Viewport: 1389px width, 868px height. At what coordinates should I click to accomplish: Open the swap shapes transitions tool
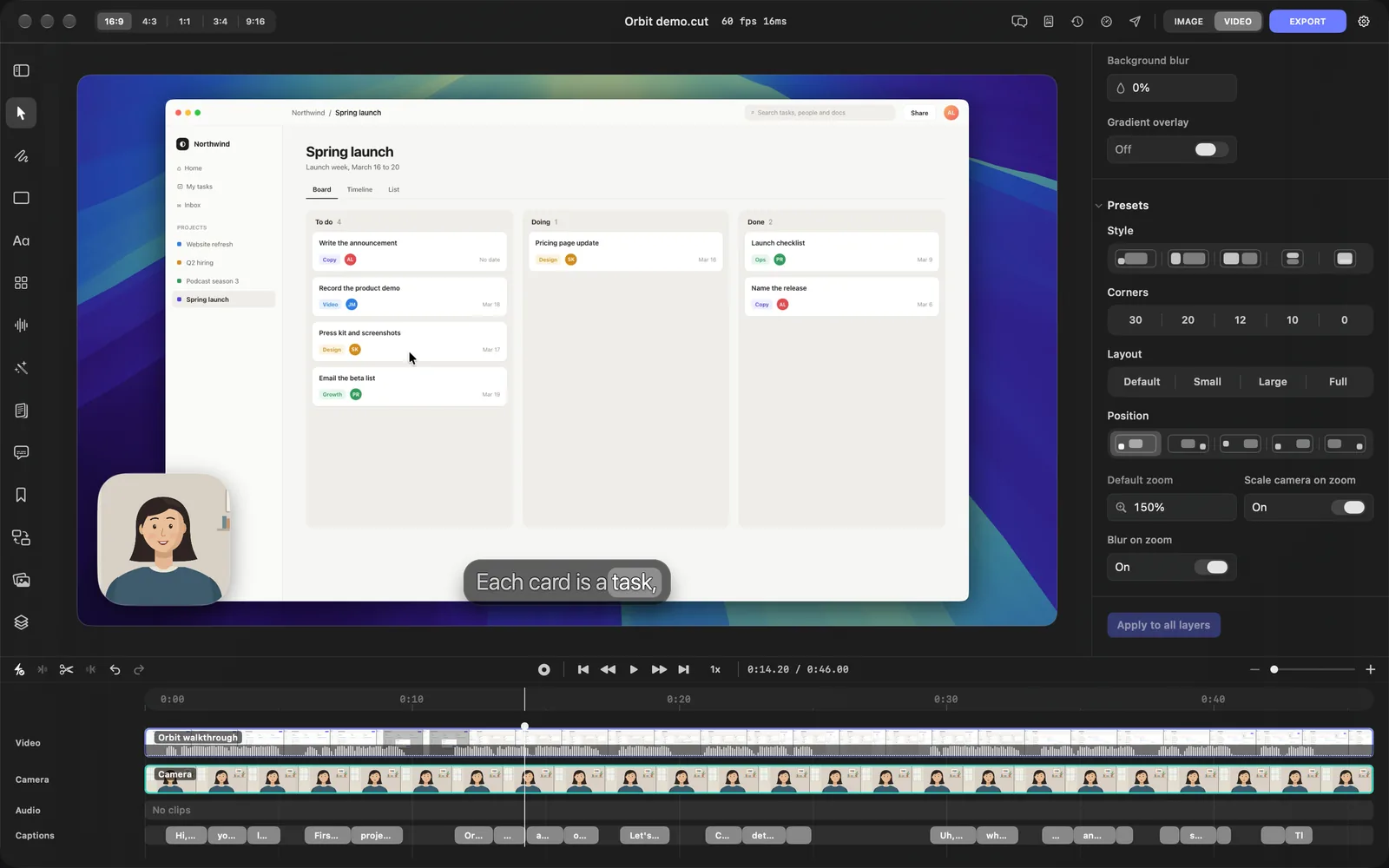pos(22,537)
